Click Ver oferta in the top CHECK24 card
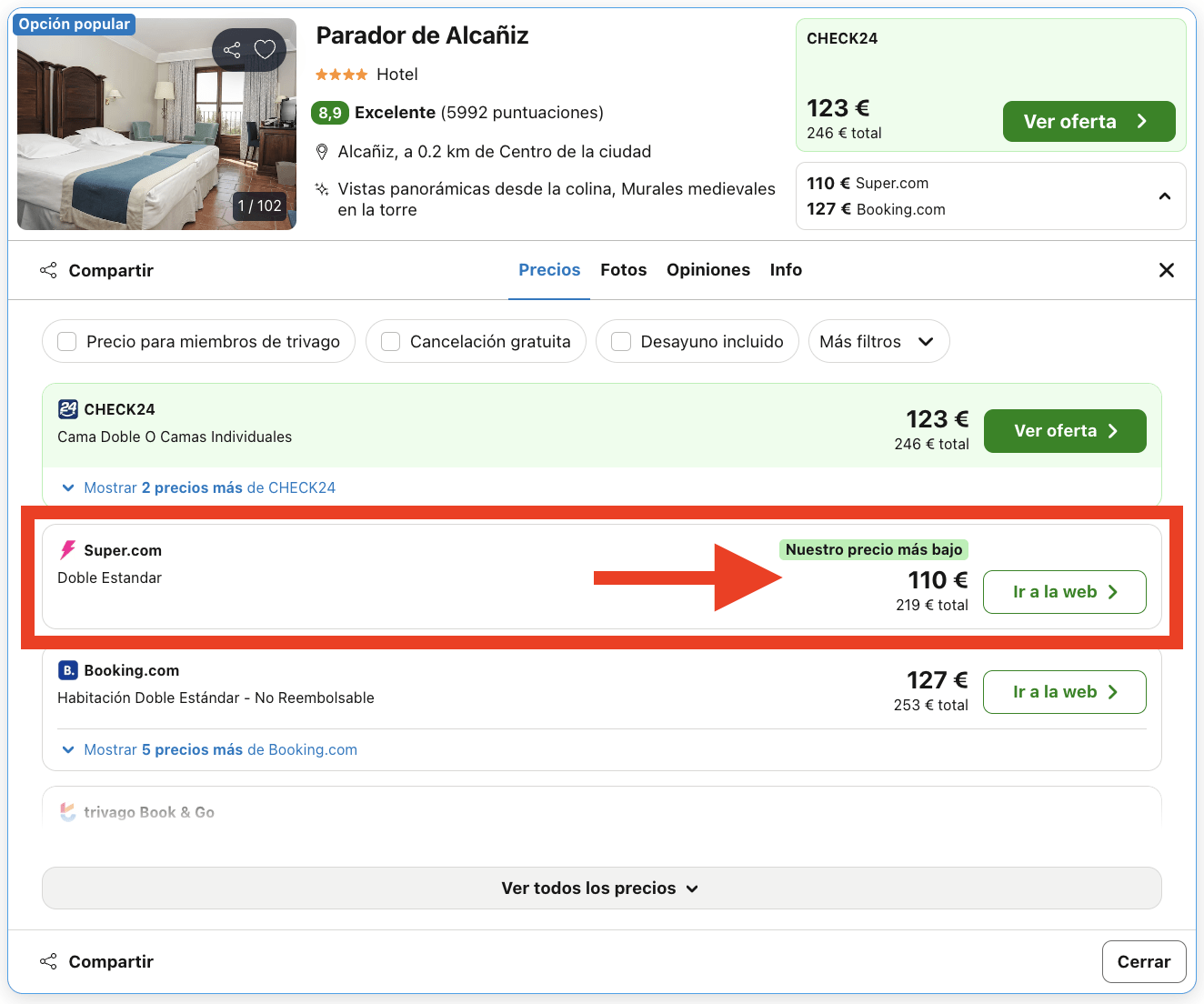Viewport: 1204px width, 1004px height. (1089, 122)
